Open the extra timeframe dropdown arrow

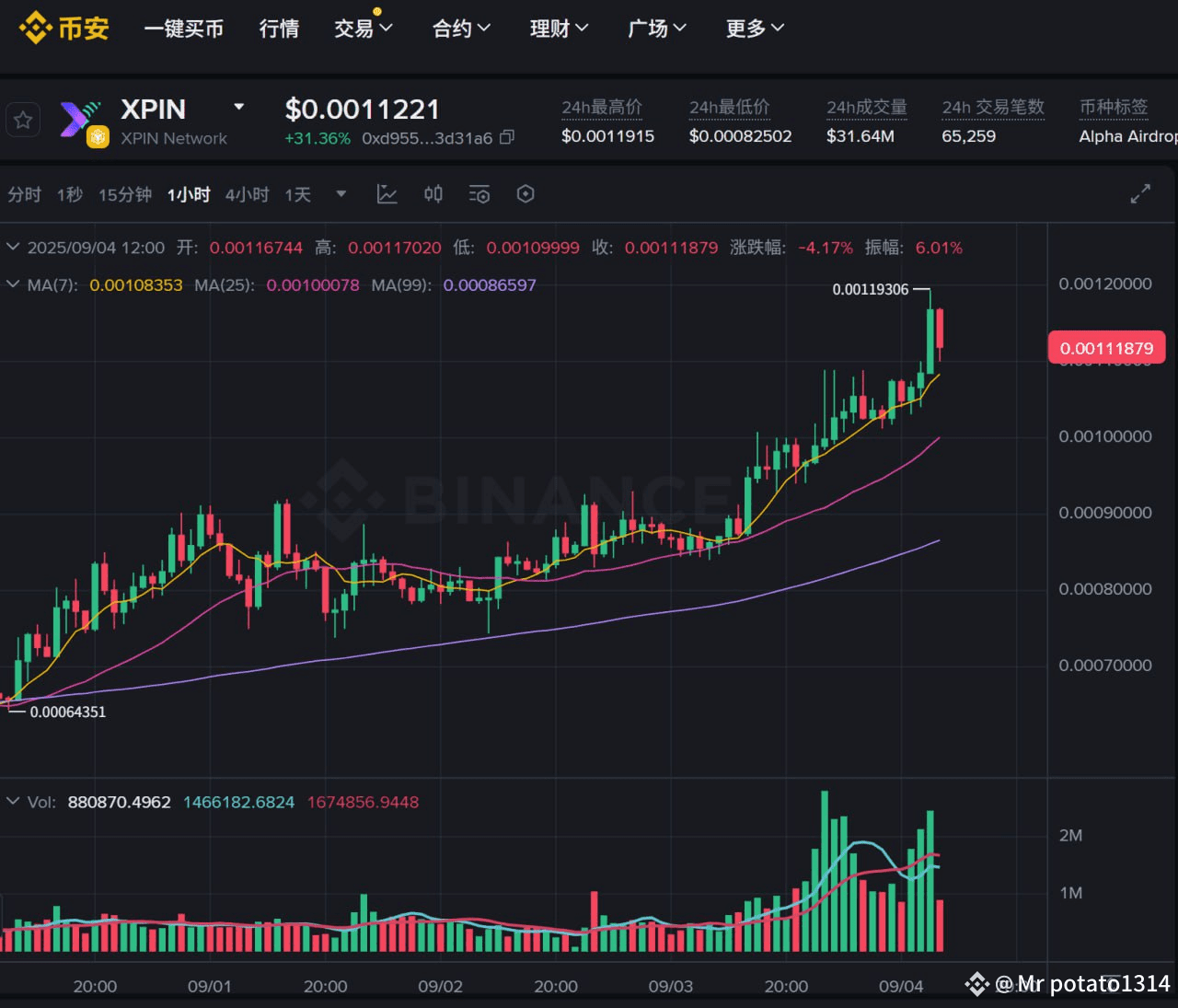341,194
